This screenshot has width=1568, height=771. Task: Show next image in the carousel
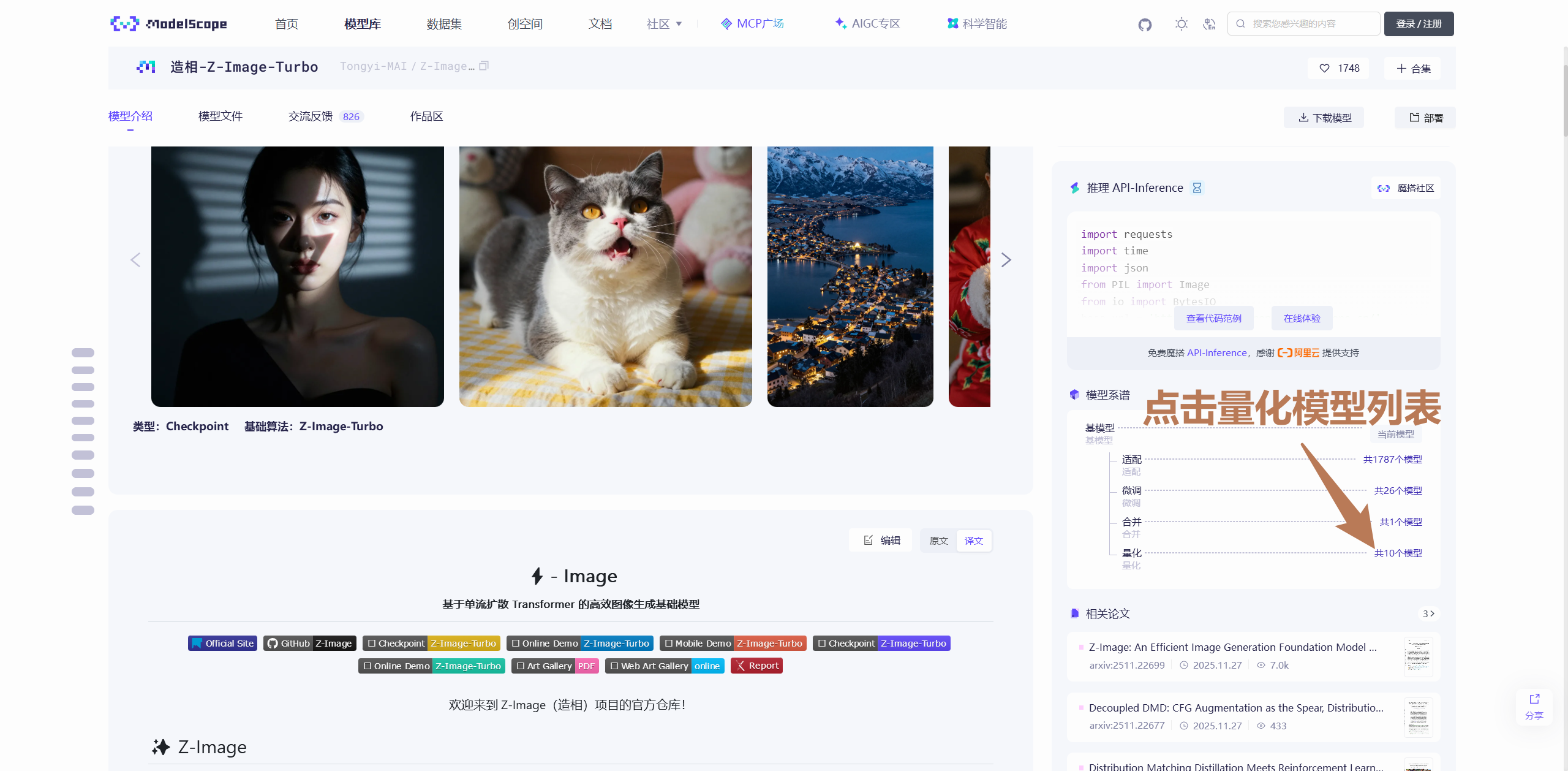click(1006, 260)
